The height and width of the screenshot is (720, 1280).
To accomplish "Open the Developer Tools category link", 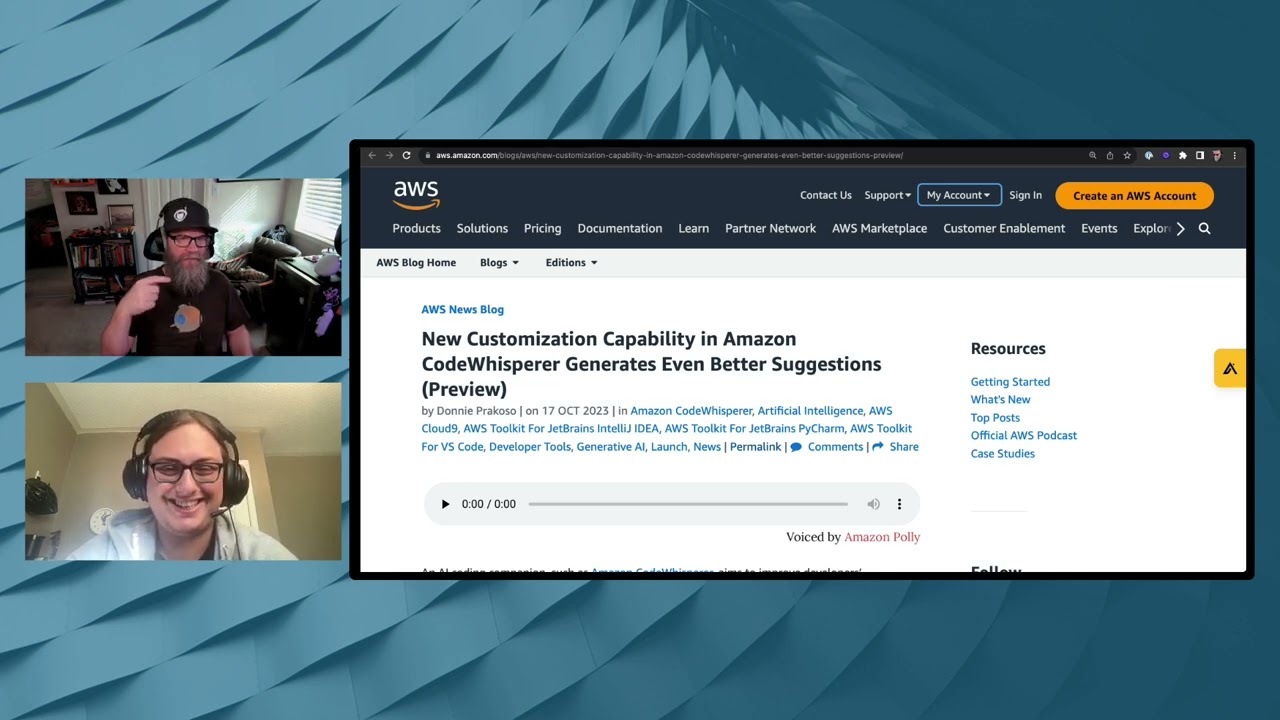I will (529, 447).
